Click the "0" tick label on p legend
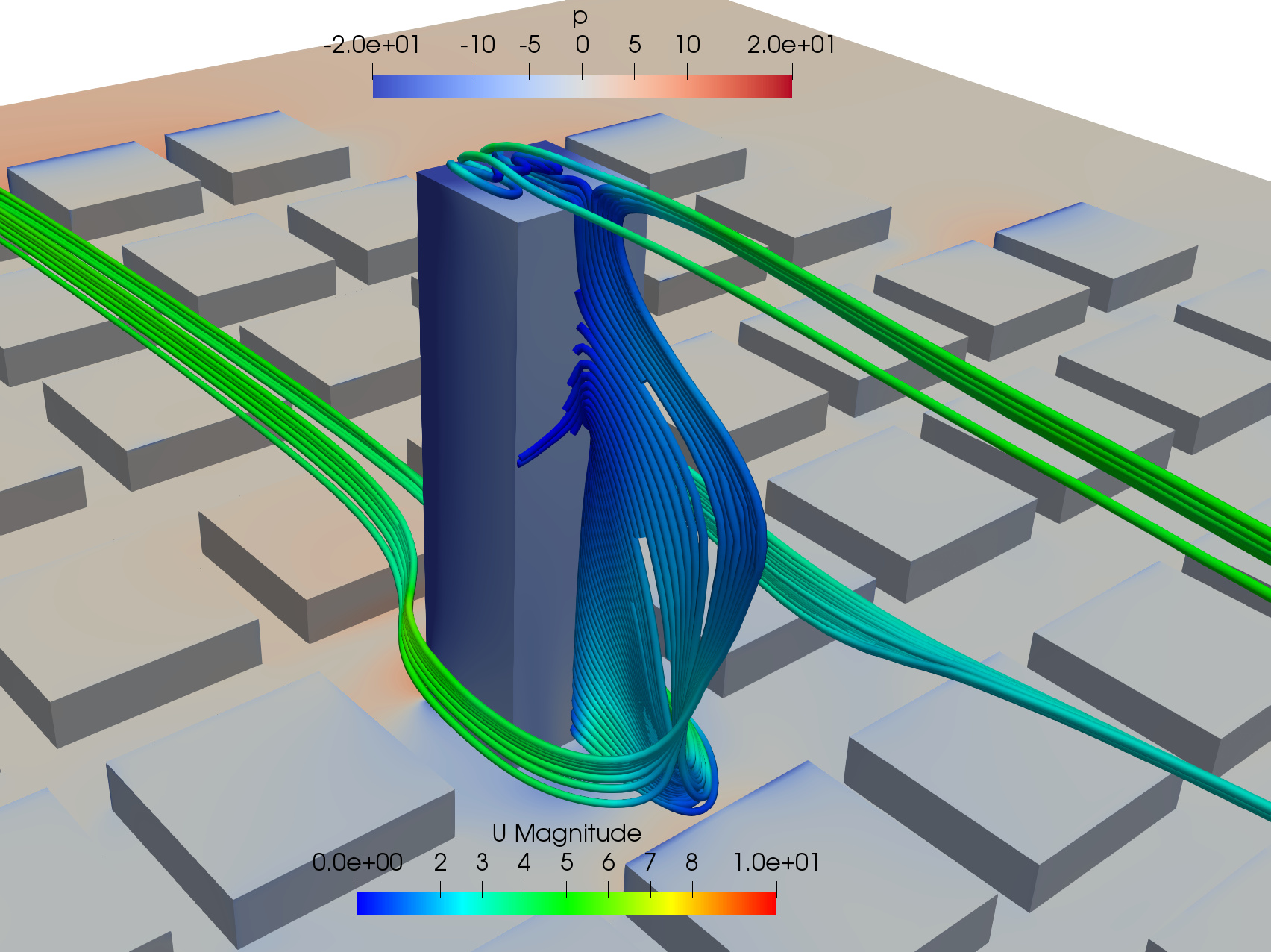 582,45
